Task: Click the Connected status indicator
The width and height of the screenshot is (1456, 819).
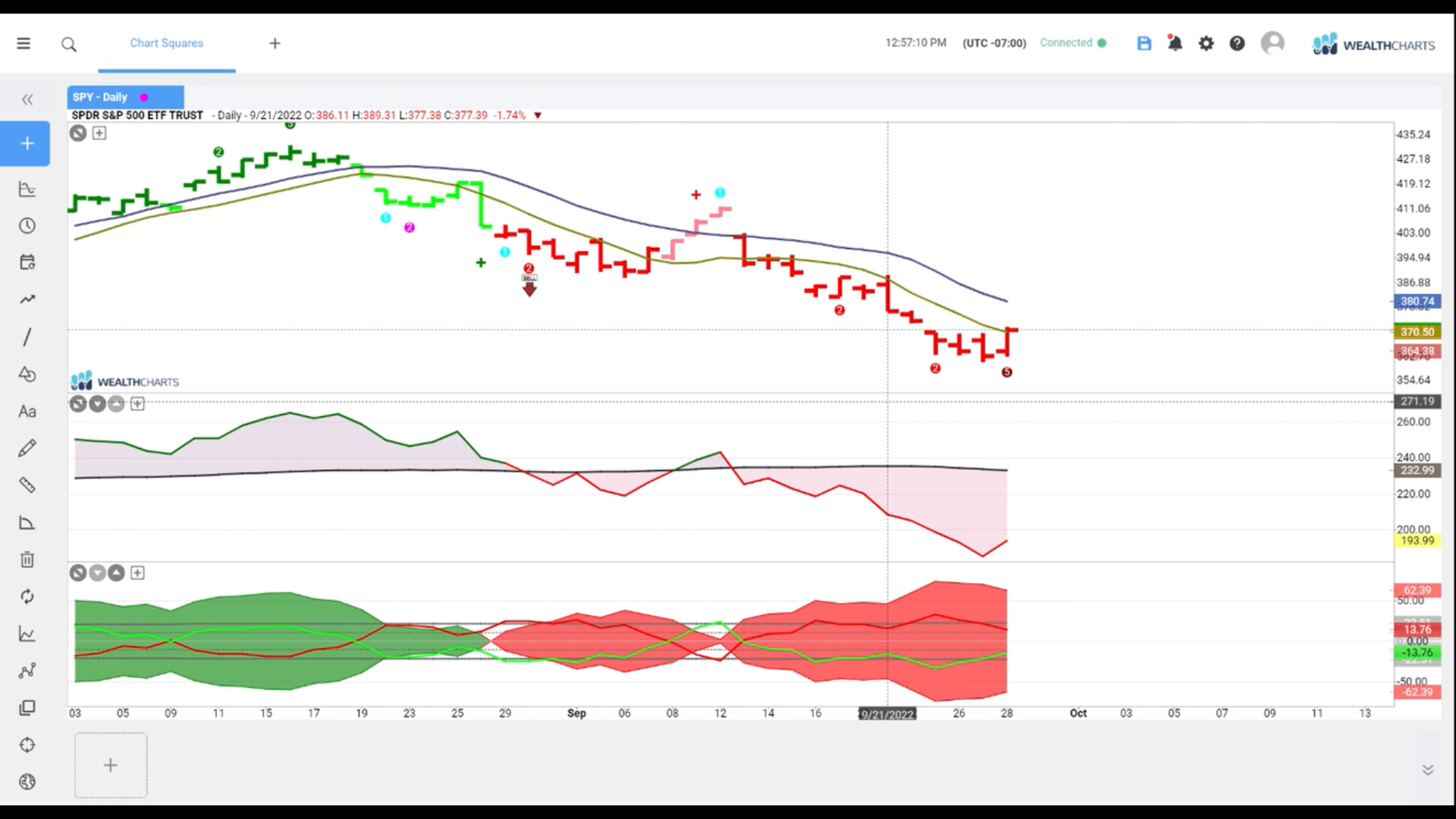Action: click(1072, 43)
